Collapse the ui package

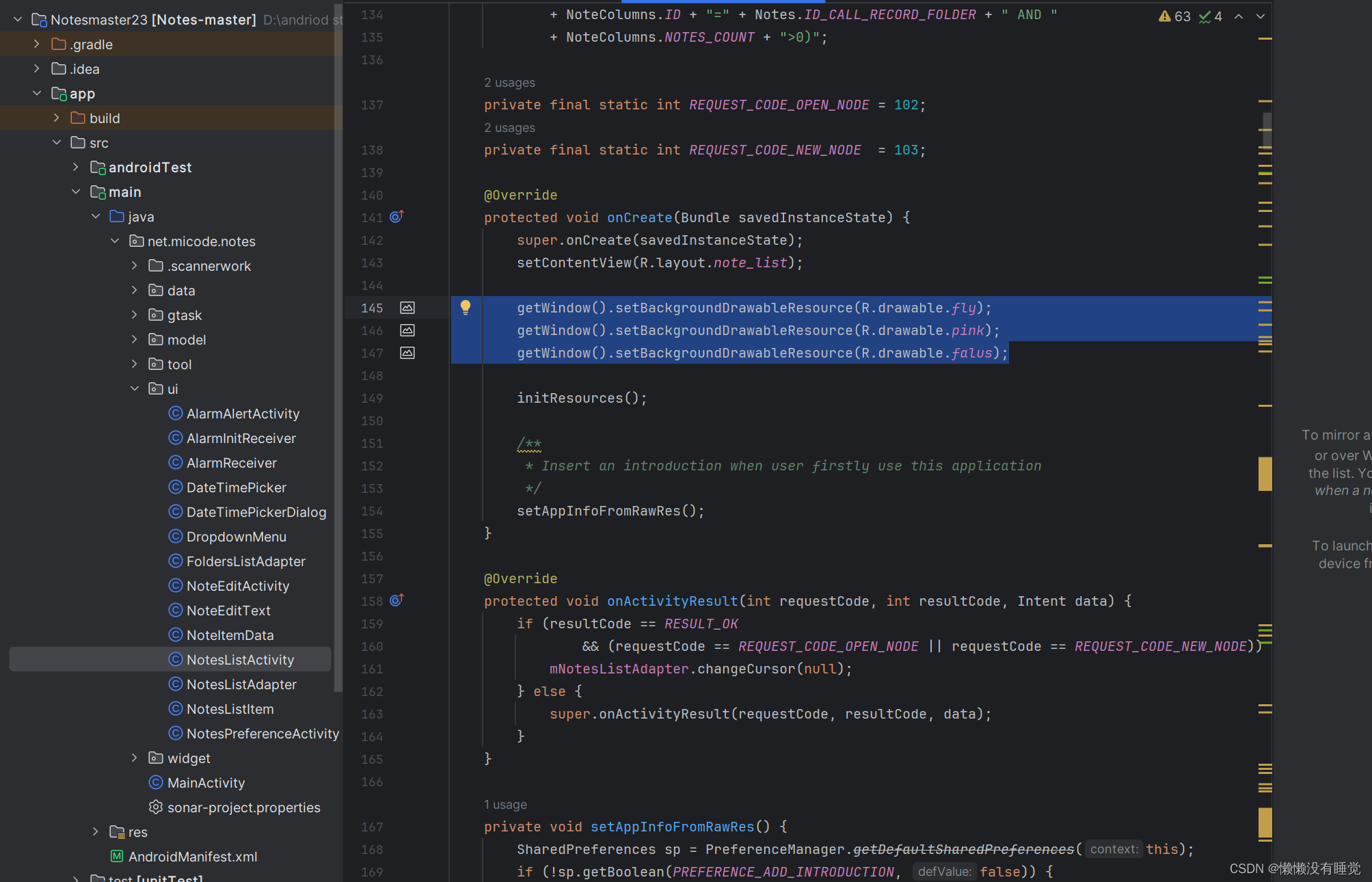click(135, 389)
